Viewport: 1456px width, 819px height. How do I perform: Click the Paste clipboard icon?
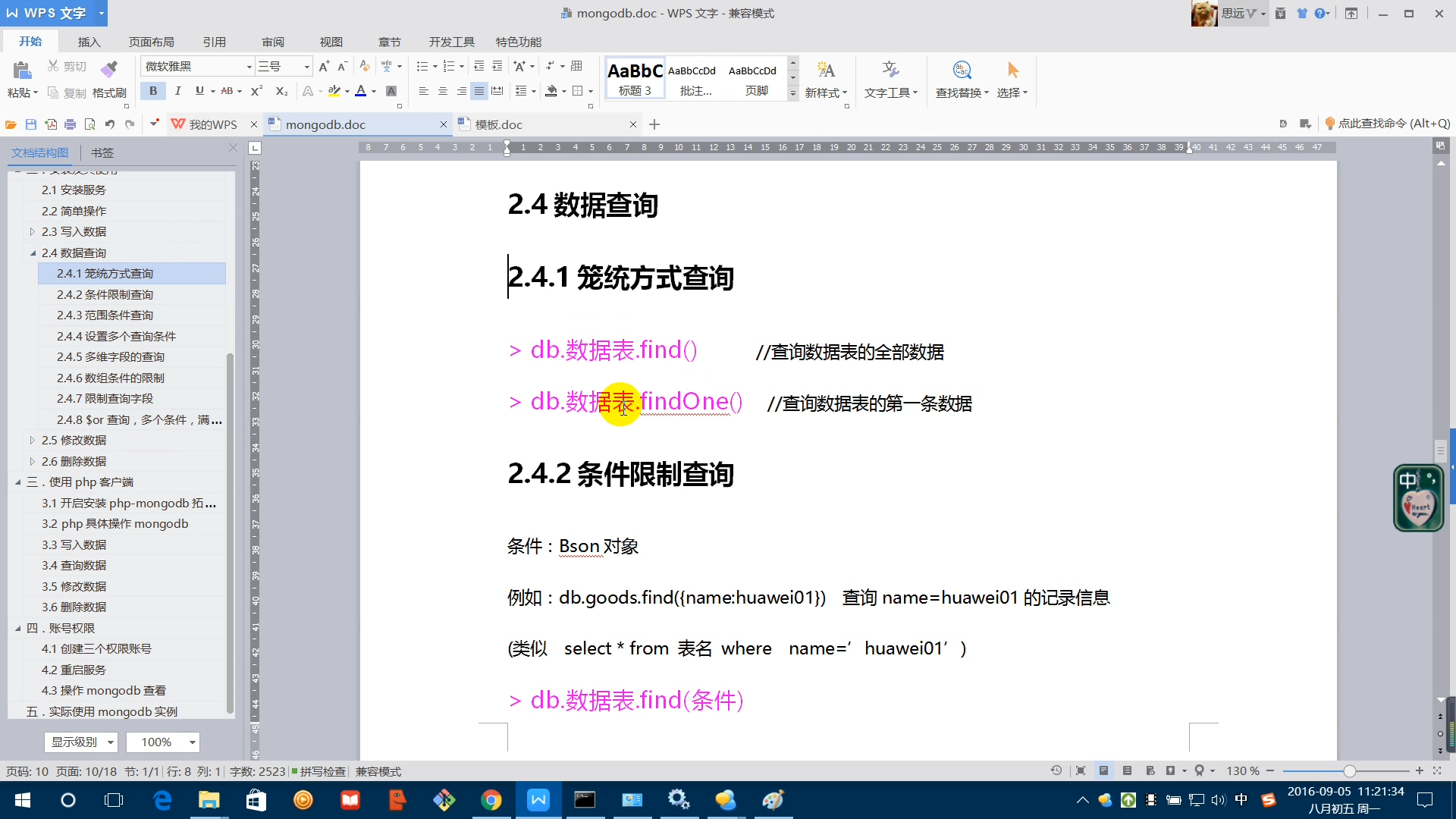(x=22, y=71)
